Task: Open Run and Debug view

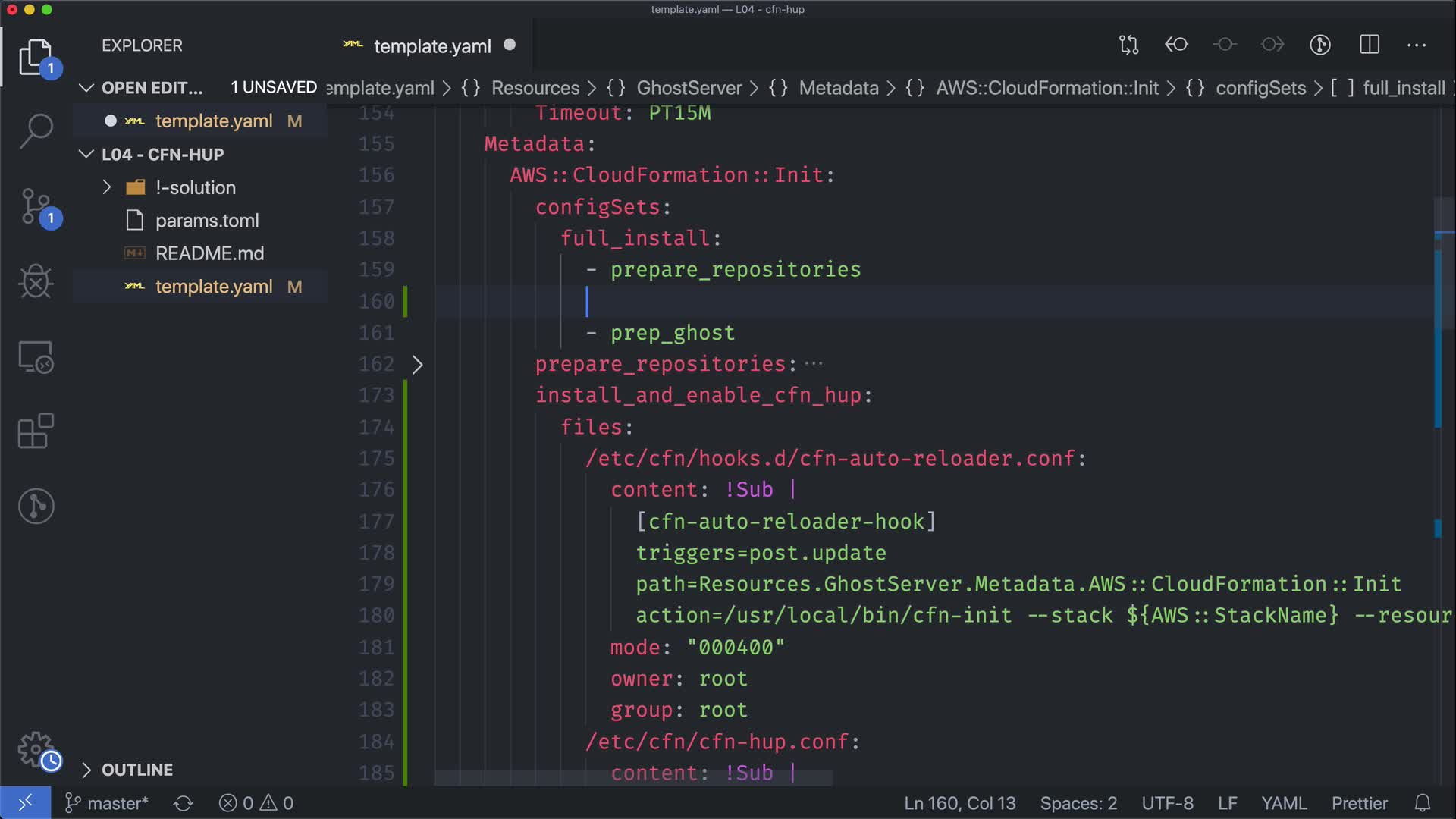Action: (x=36, y=281)
